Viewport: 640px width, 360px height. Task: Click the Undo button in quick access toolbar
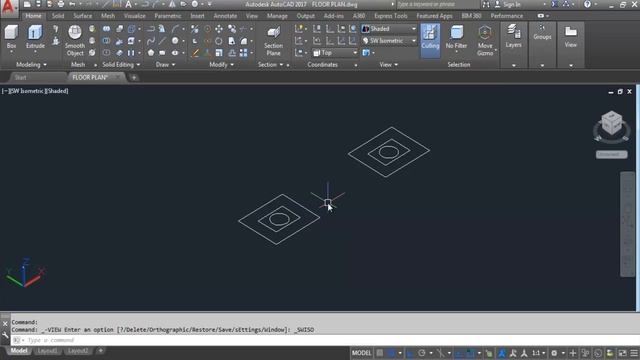pyautogui.click(x=72, y=4)
